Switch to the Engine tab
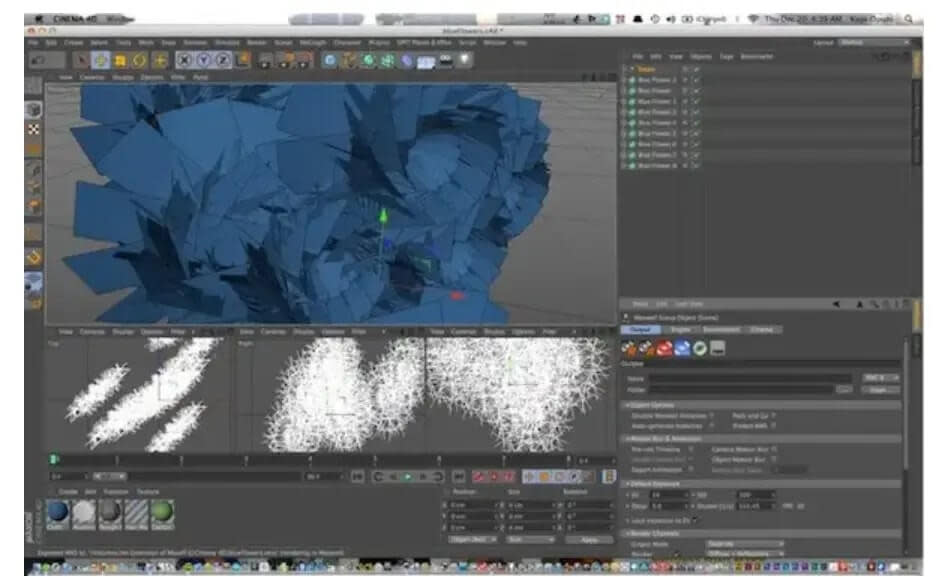The width and height of the screenshot is (936, 577). click(x=680, y=329)
